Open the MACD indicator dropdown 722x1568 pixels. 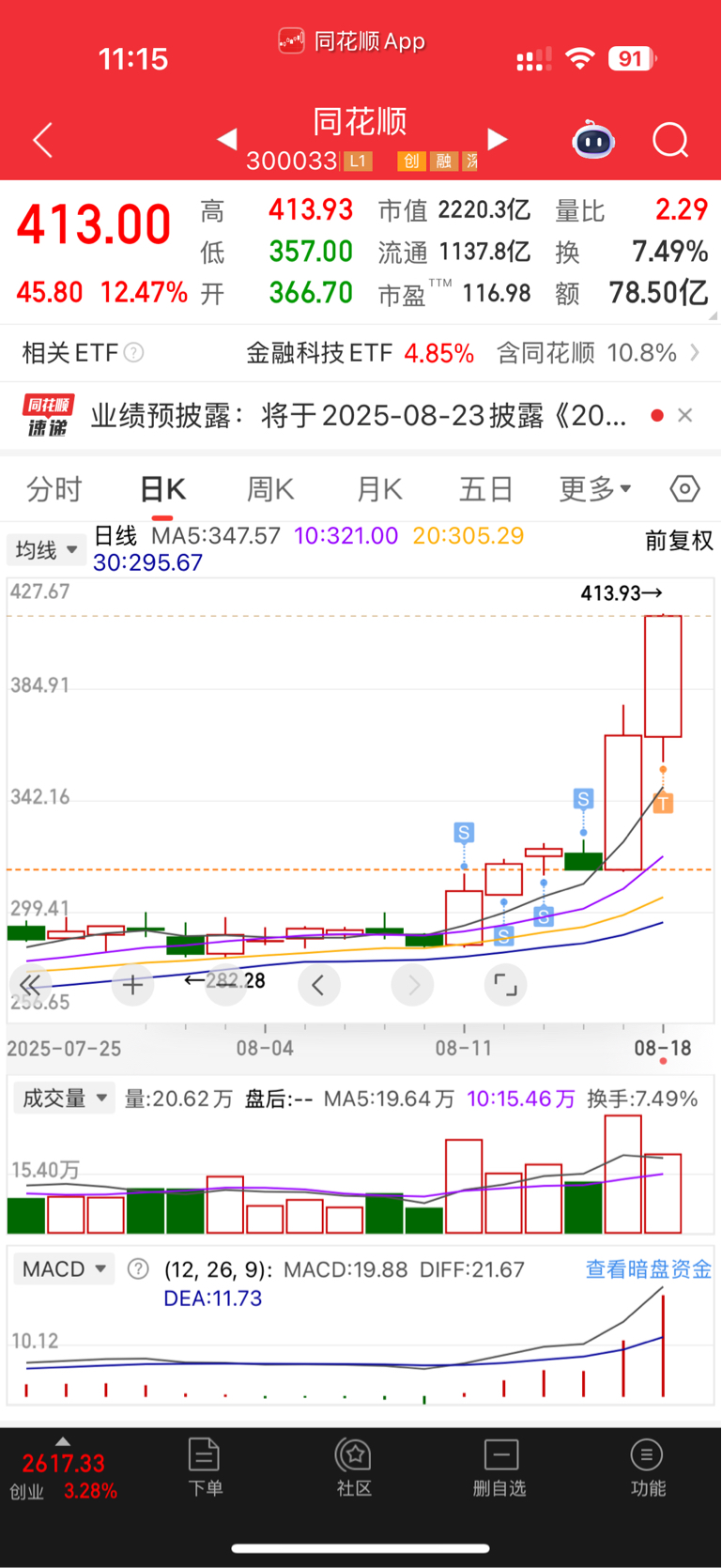tap(64, 1269)
